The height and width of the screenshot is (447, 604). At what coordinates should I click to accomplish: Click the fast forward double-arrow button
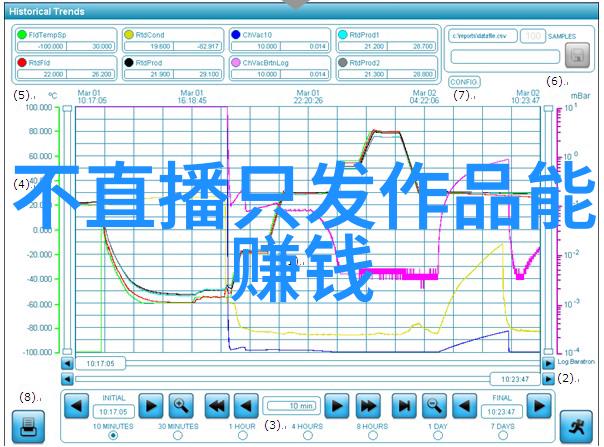coord(368,406)
